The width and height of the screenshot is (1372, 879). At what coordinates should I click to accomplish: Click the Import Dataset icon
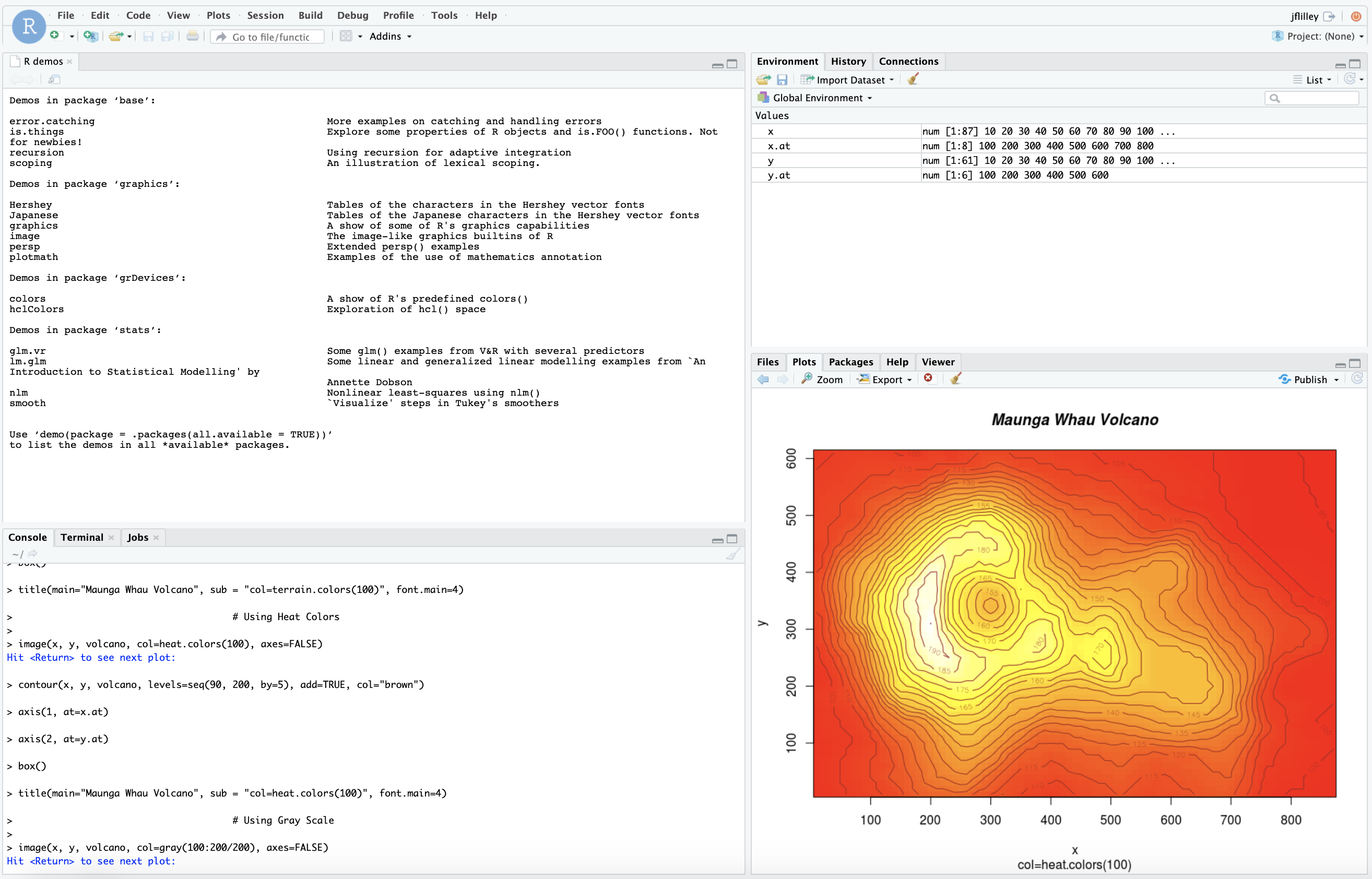coord(809,80)
